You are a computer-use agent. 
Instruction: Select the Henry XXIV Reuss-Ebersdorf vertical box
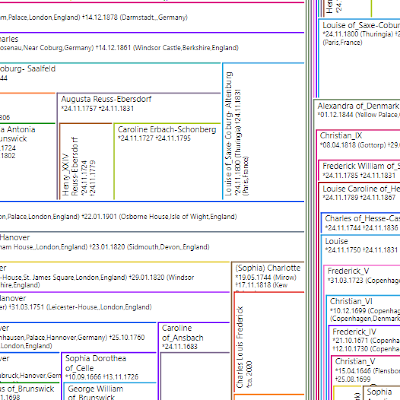(x=86, y=161)
